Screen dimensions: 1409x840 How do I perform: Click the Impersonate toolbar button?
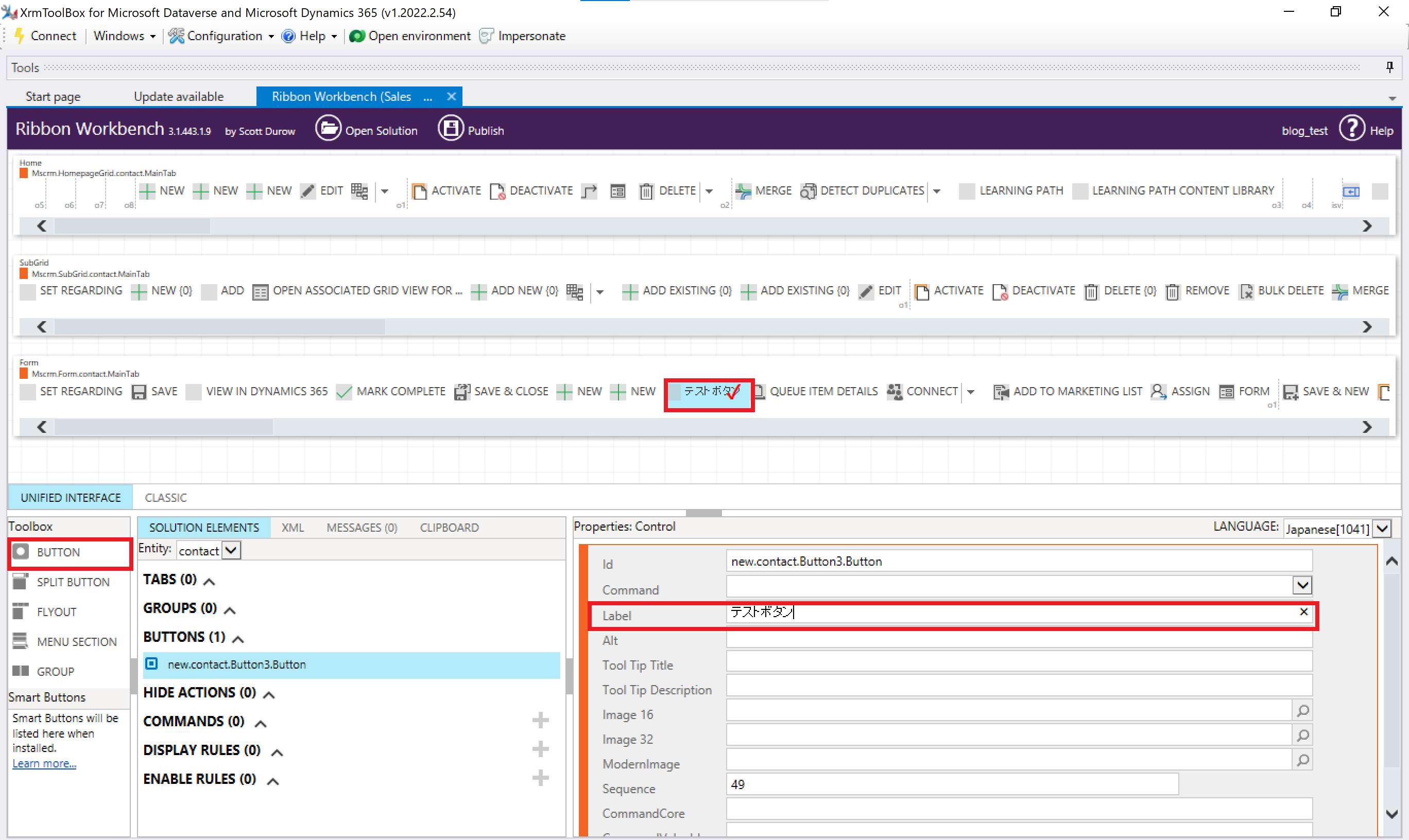point(522,36)
